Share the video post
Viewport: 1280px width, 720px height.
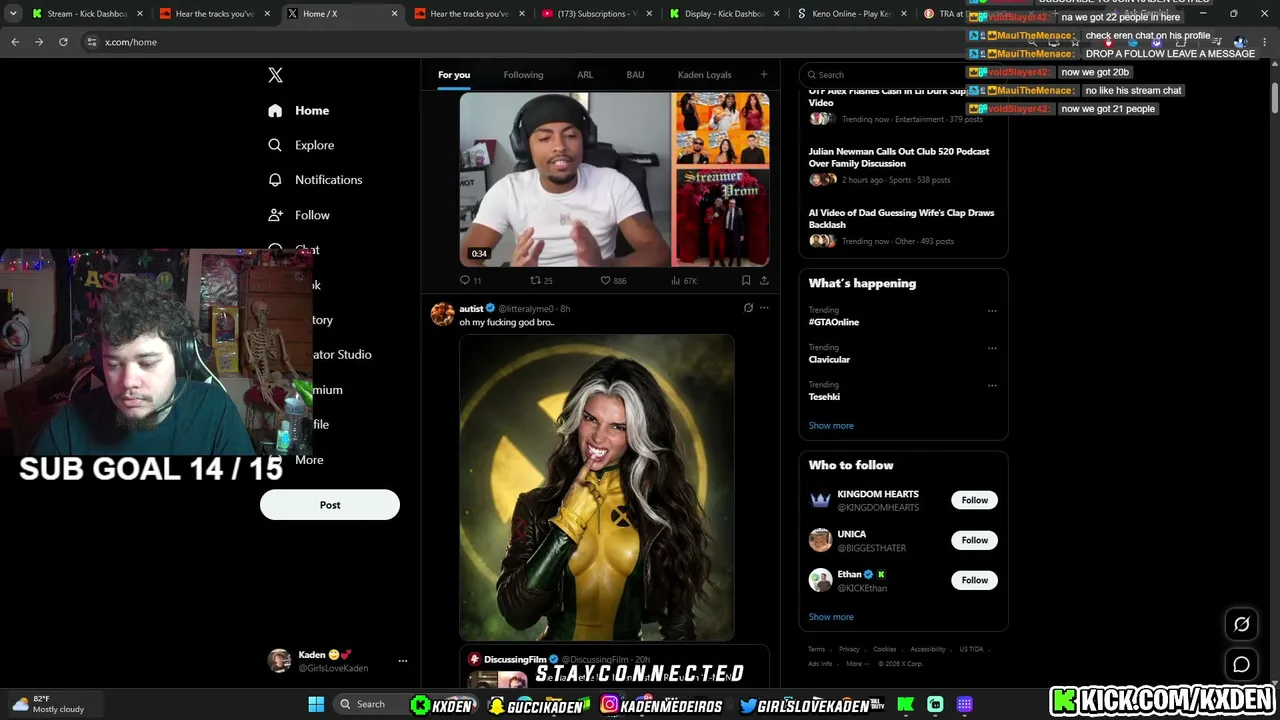[x=764, y=281]
